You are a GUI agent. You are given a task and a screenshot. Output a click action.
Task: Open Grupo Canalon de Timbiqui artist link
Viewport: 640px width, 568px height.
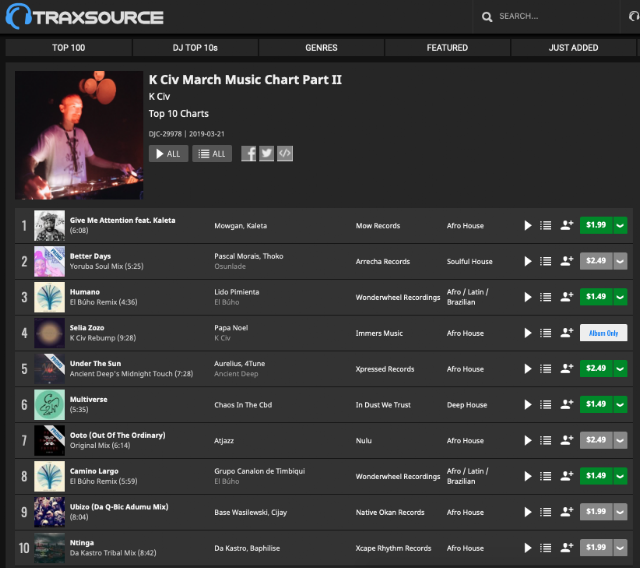pos(260,471)
